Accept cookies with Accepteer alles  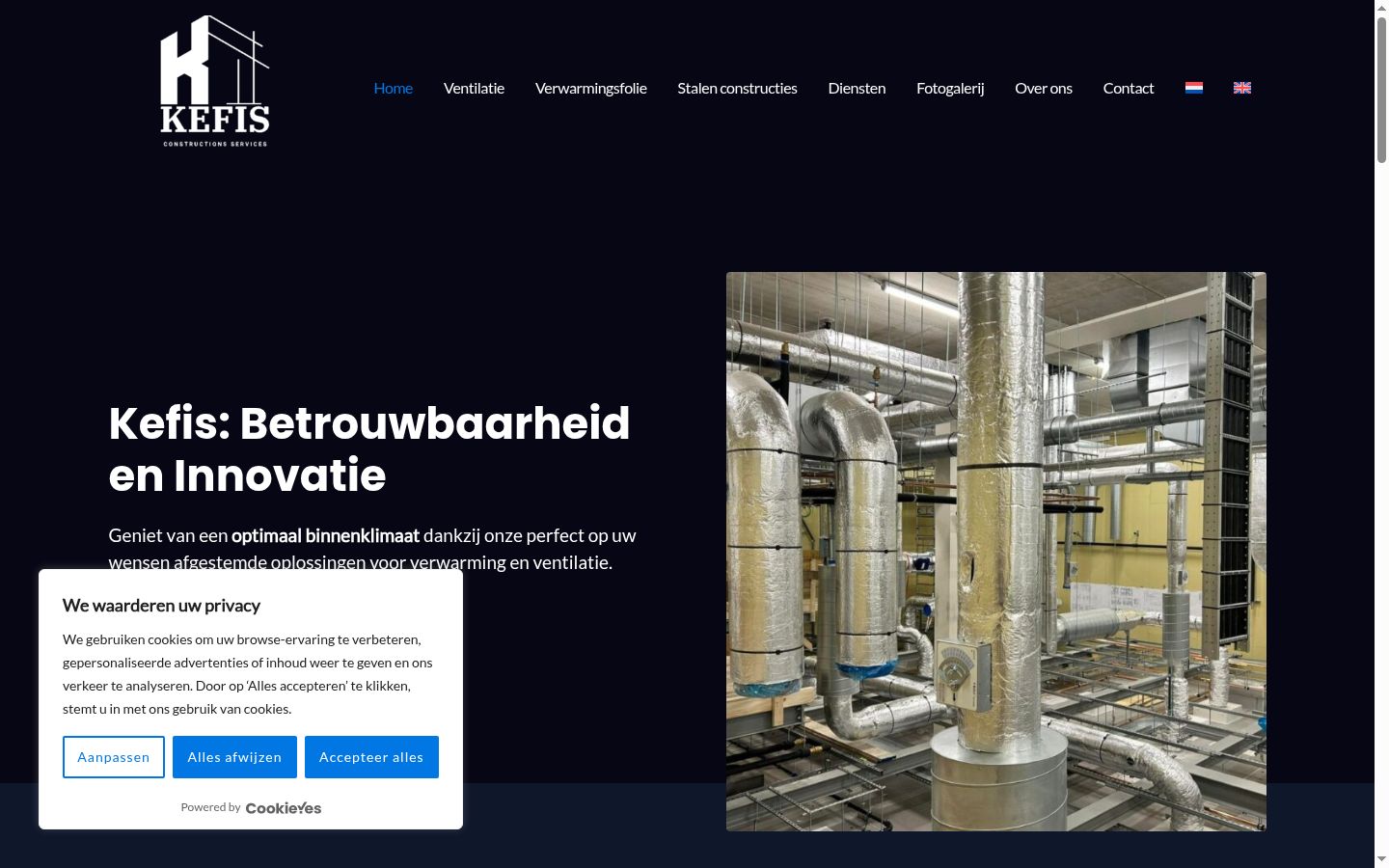pyautogui.click(x=371, y=757)
